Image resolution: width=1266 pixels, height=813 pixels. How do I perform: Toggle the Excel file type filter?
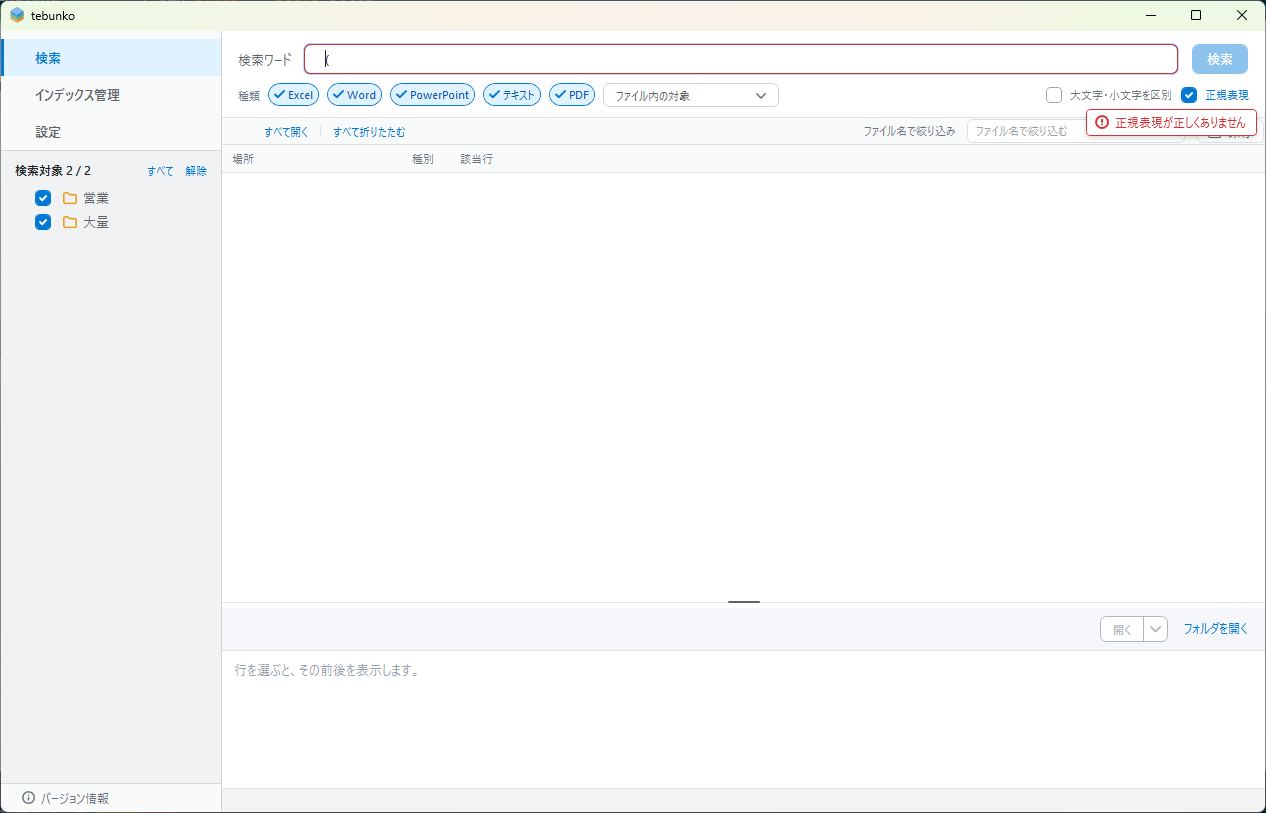point(294,95)
